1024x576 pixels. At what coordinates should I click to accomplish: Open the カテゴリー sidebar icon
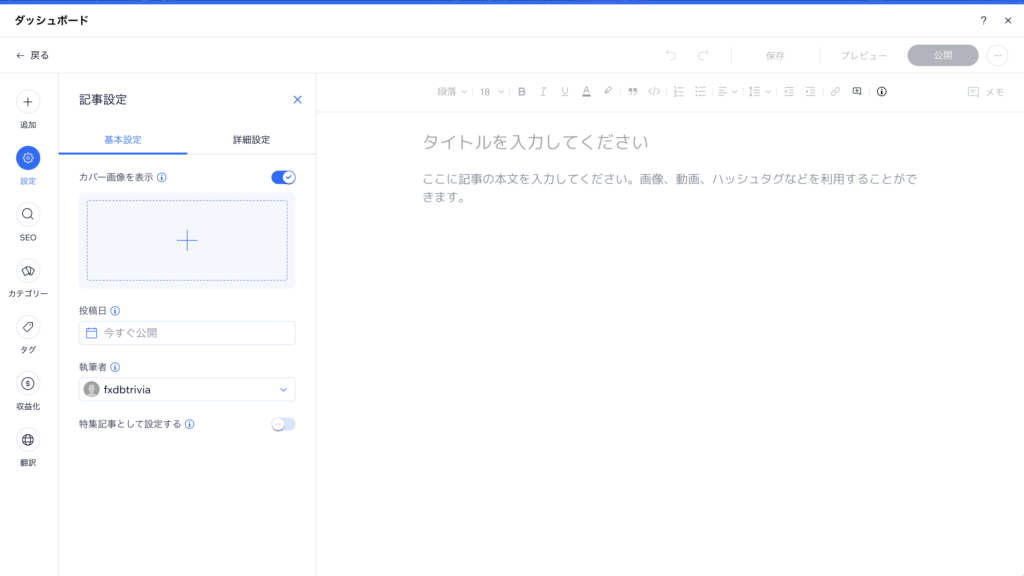[27, 270]
